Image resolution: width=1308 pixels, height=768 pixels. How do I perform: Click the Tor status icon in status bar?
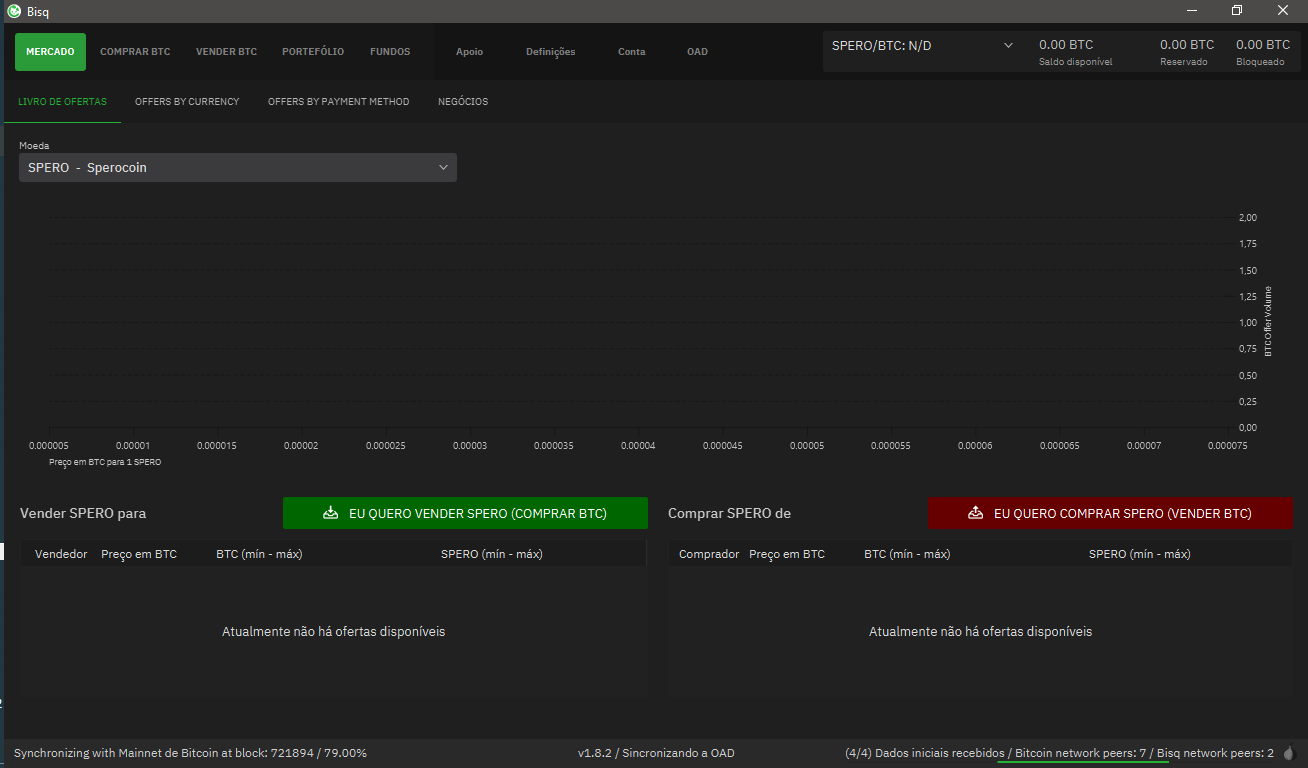(x=1288, y=753)
